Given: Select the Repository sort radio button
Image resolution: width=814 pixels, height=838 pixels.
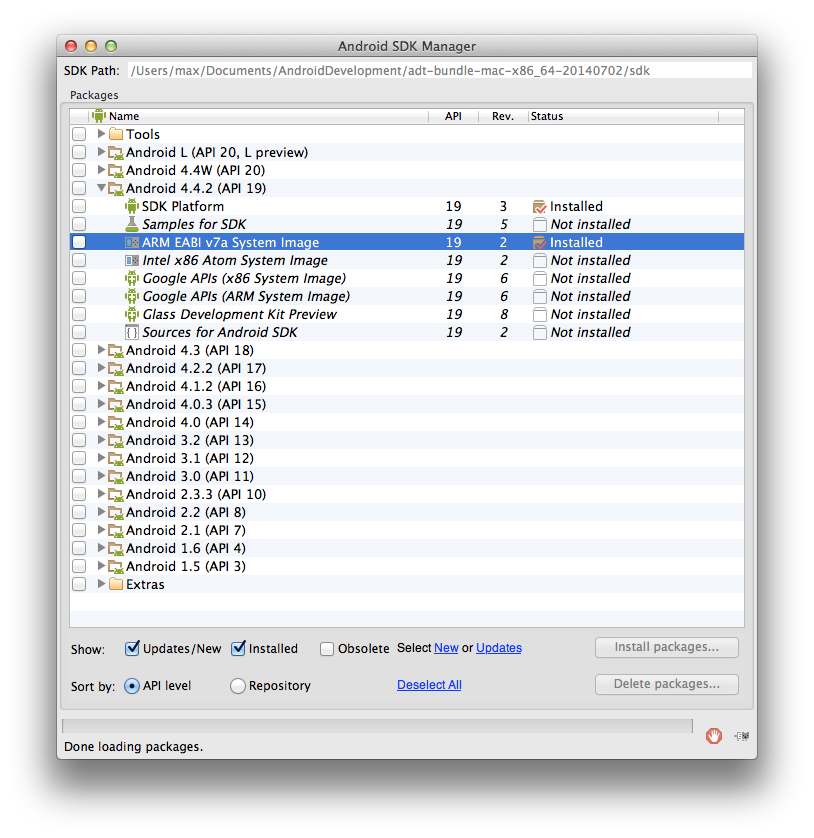Looking at the screenshot, I should (238, 686).
